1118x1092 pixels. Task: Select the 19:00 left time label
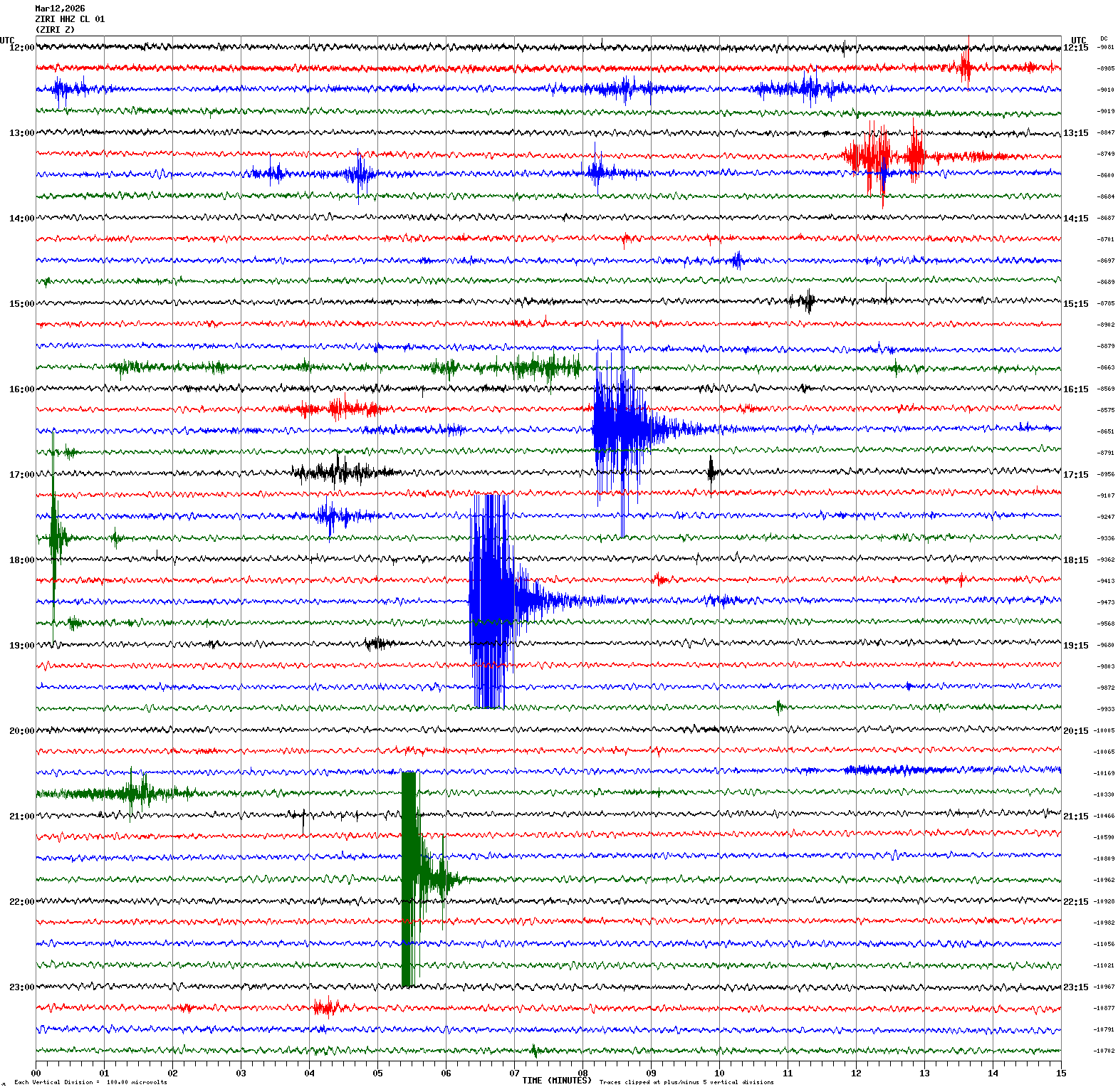[21, 646]
